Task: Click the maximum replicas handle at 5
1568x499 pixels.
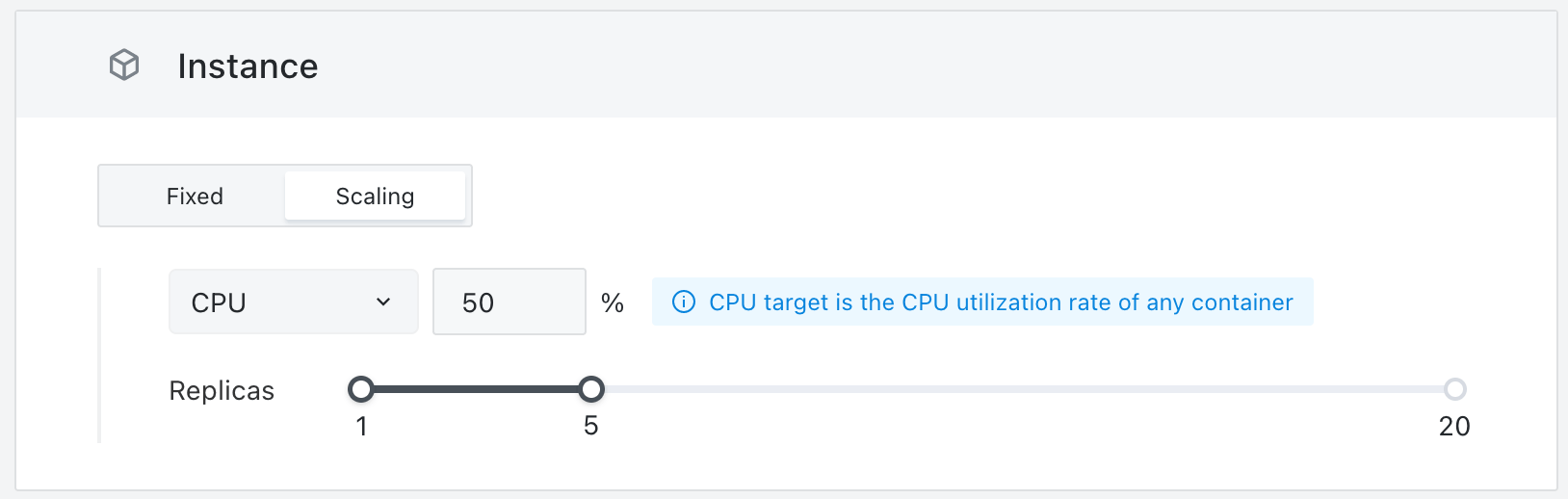Action: click(591, 389)
